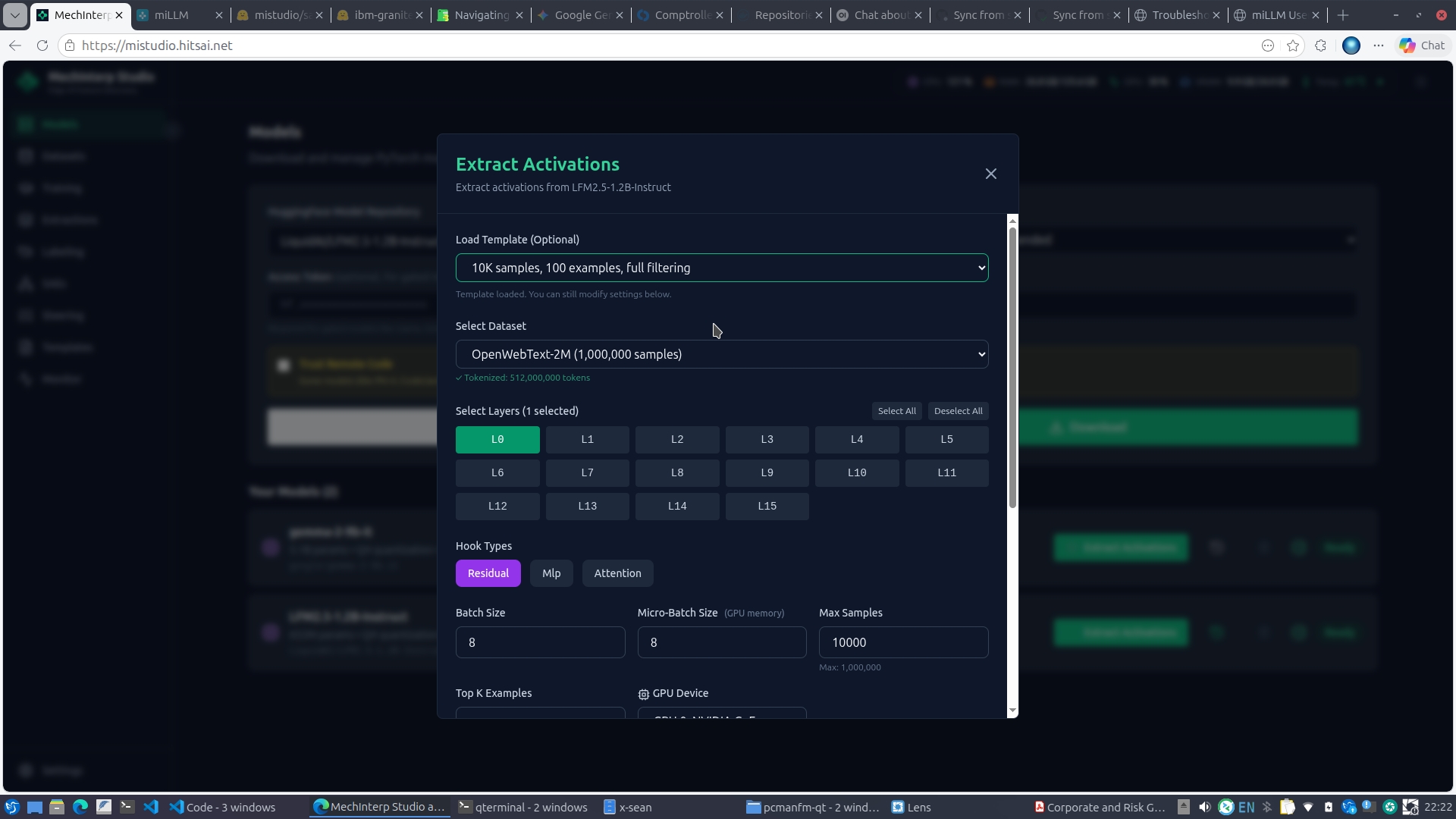Open the tab search dropdown arrow
Screen dimensions: 1456x819
point(15,15)
